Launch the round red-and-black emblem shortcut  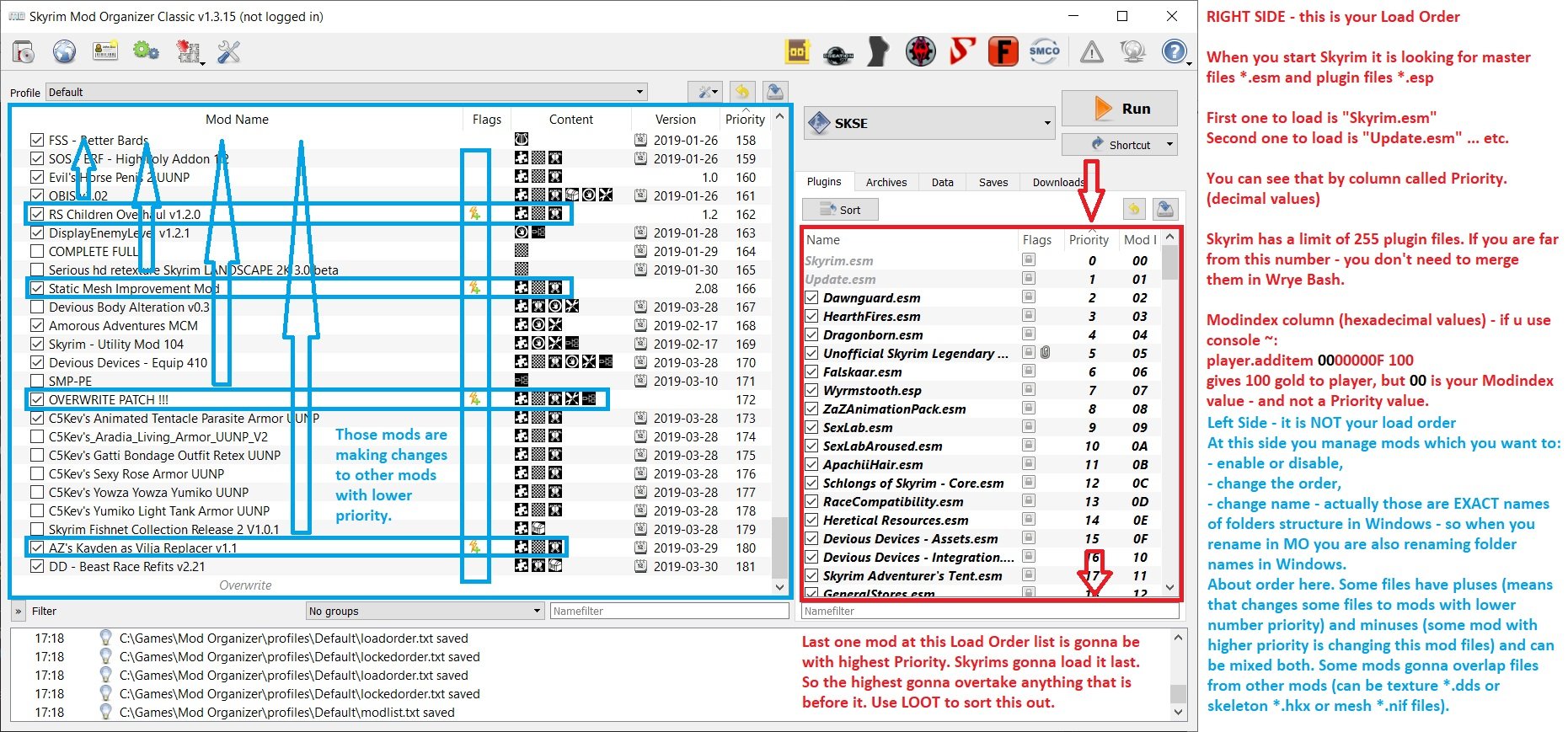(x=920, y=52)
